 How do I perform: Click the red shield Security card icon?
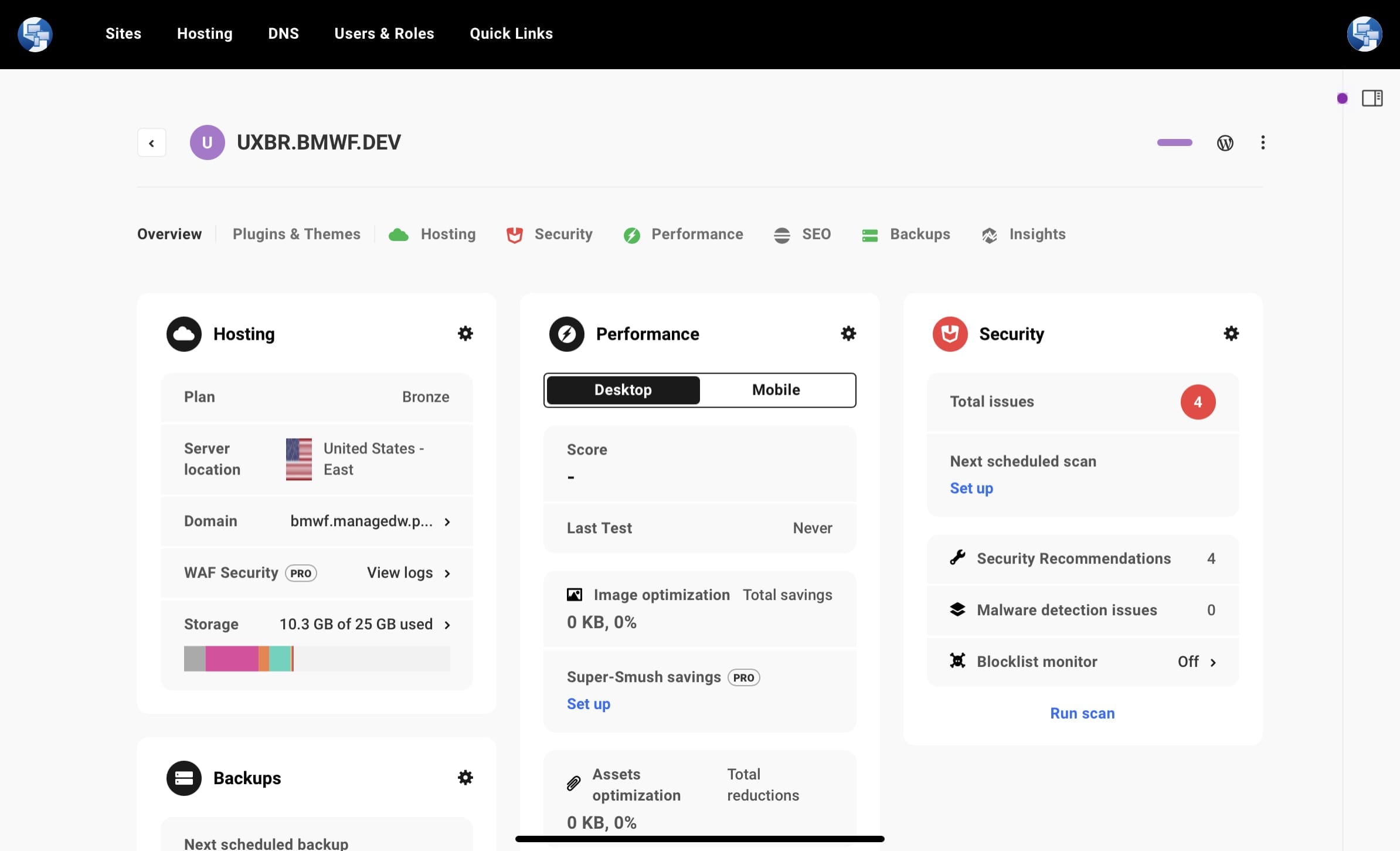point(950,334)
